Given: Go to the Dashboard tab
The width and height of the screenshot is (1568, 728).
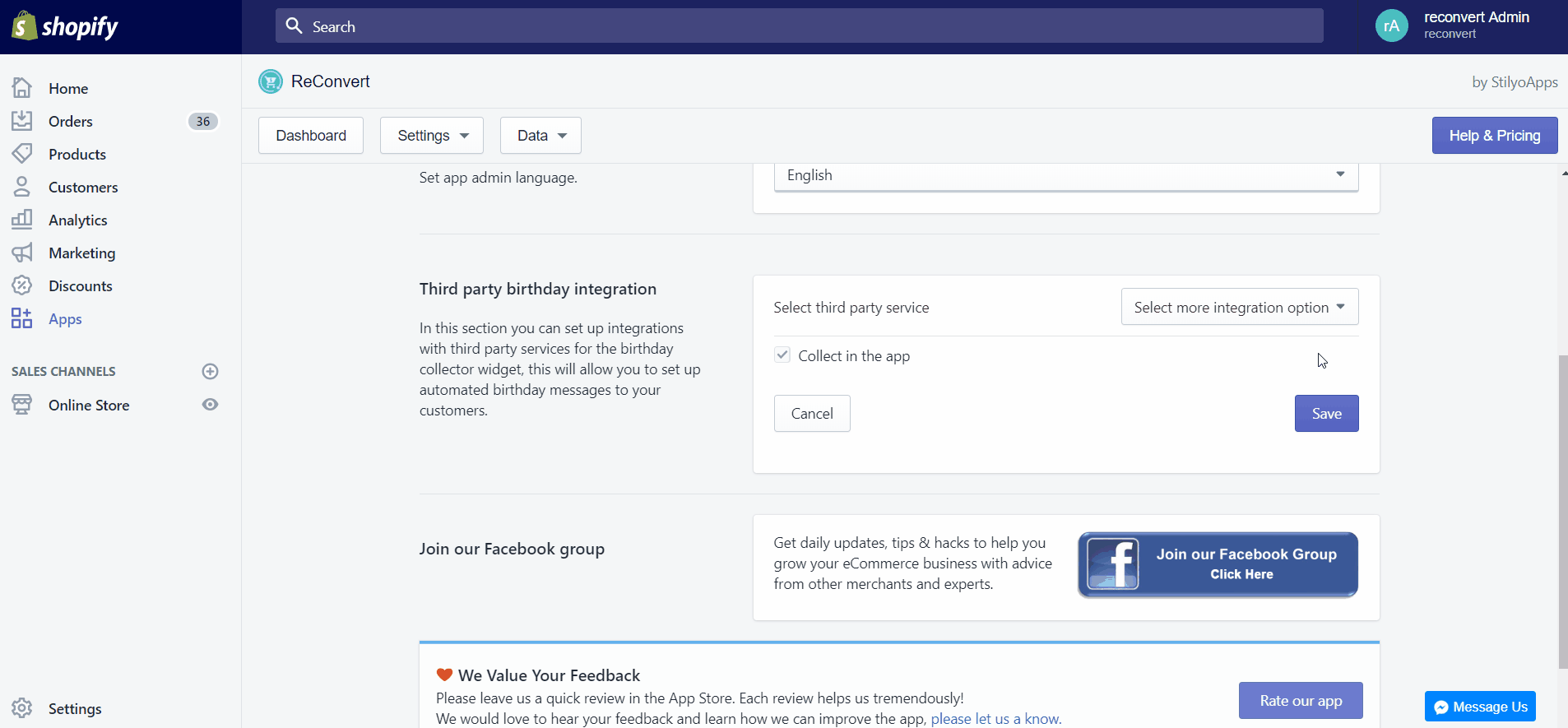Looking at the screenshot, I should click(x=311, y=135).
